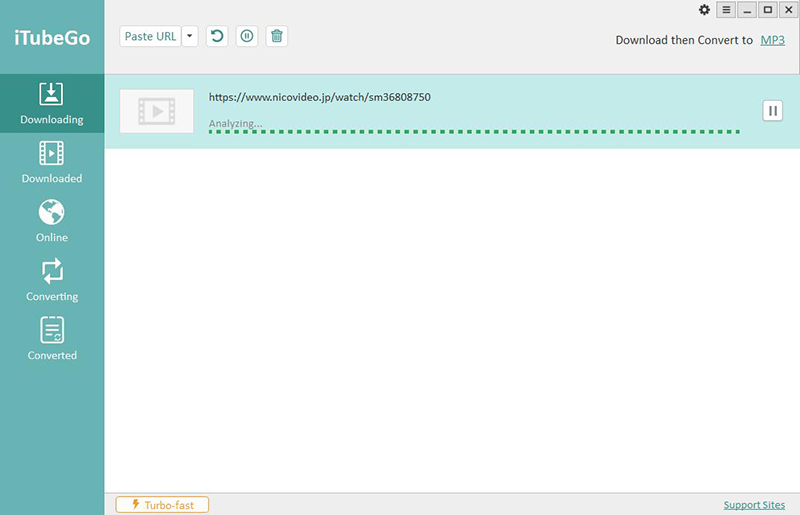Go to the Converting section
Screen dimensions: 800x515
coord(52,280)
